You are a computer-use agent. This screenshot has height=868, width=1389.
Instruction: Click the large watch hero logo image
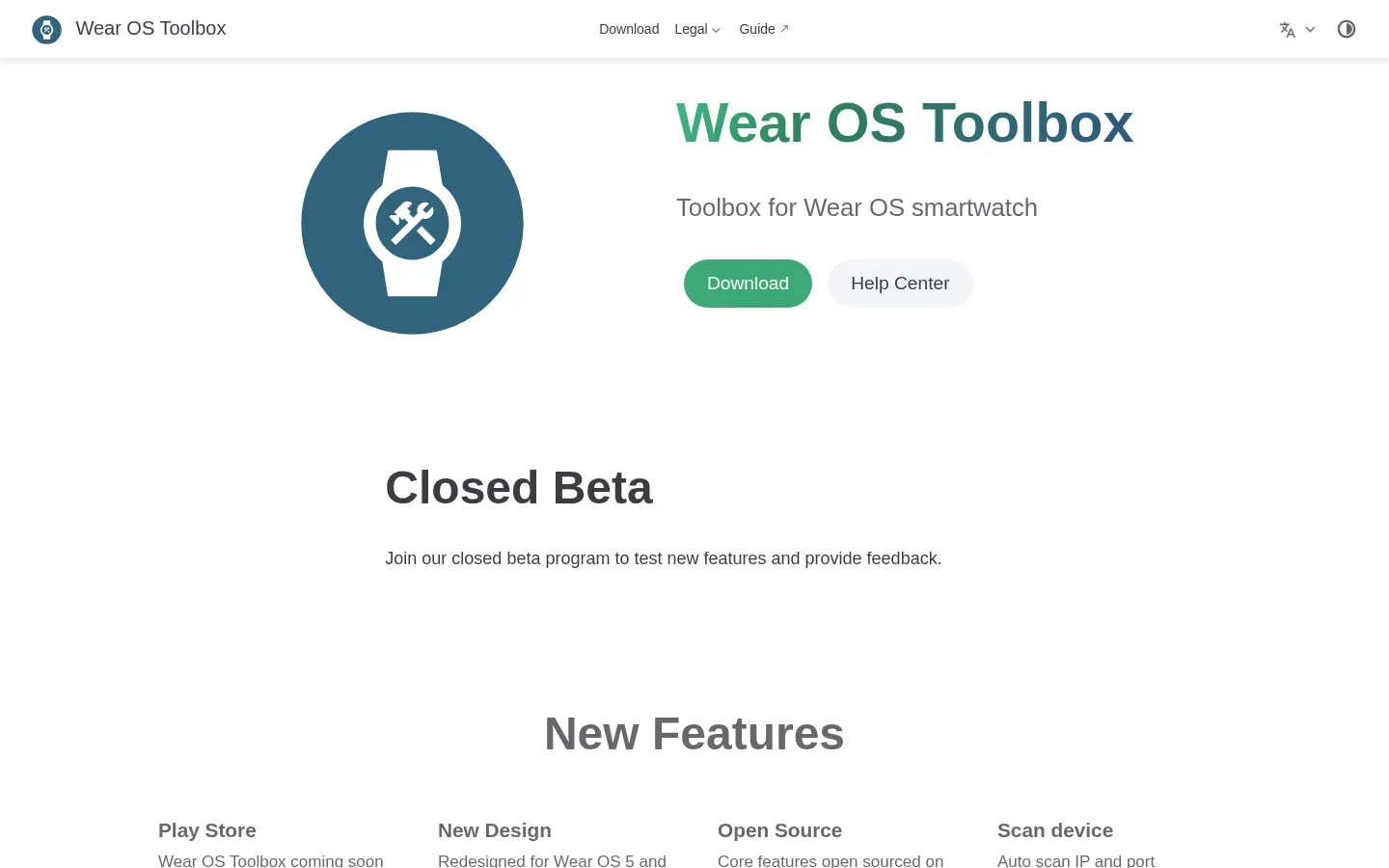point(412,223)
